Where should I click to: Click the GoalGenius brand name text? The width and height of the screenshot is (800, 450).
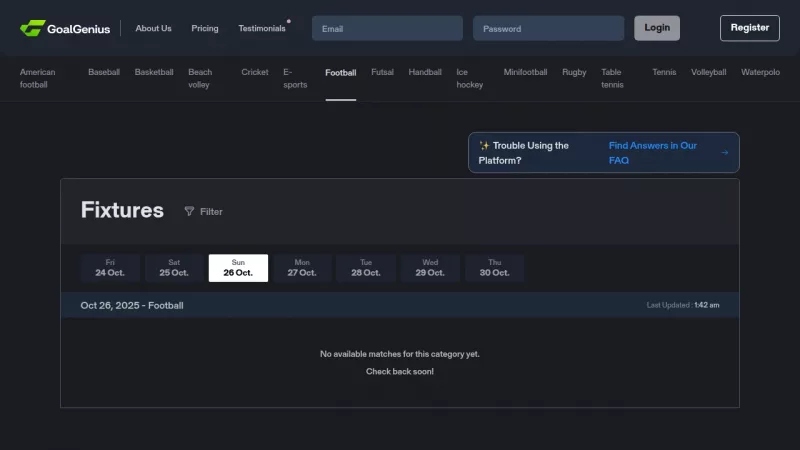79,29
